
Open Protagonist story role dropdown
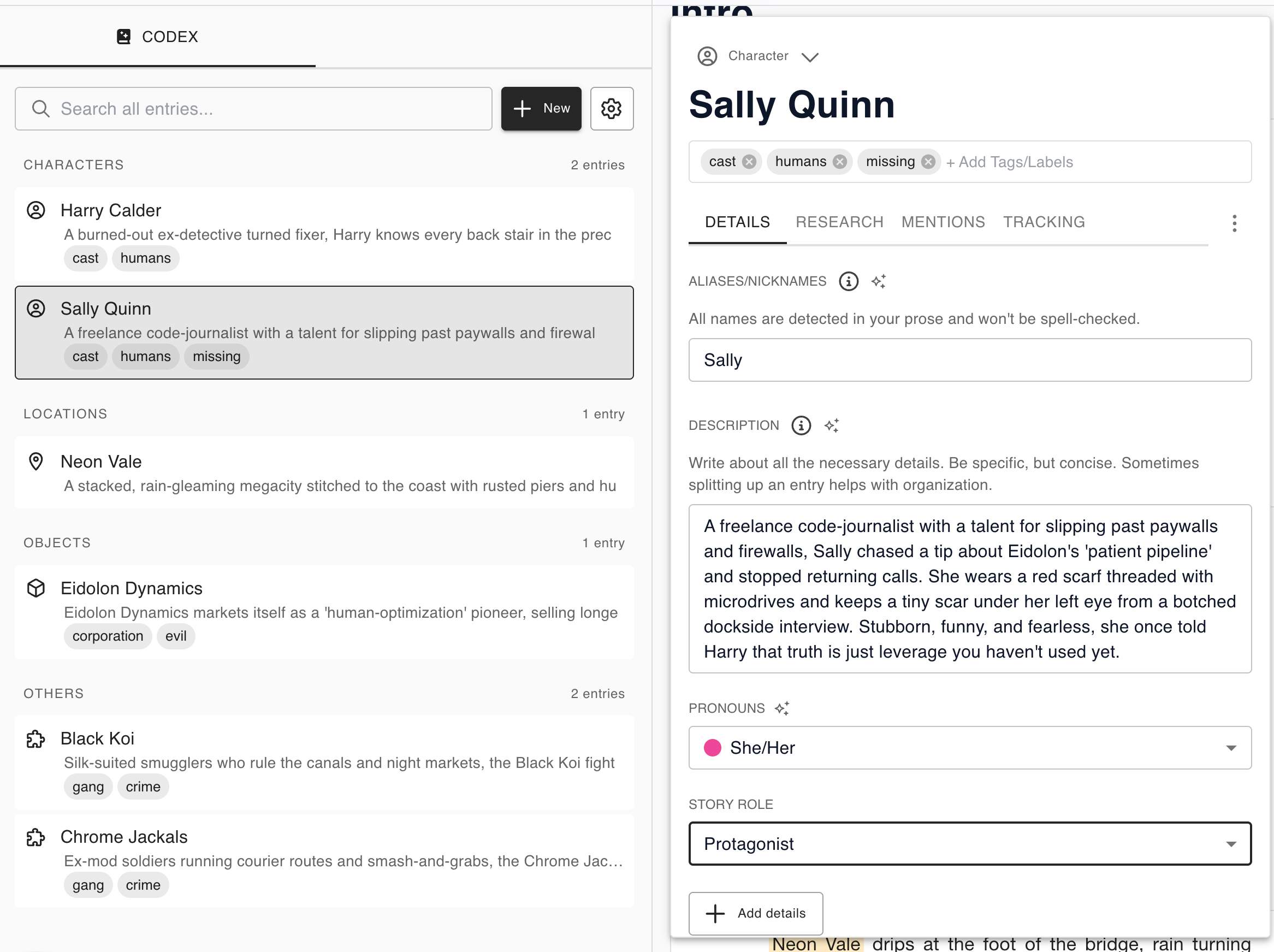(969, 843)
